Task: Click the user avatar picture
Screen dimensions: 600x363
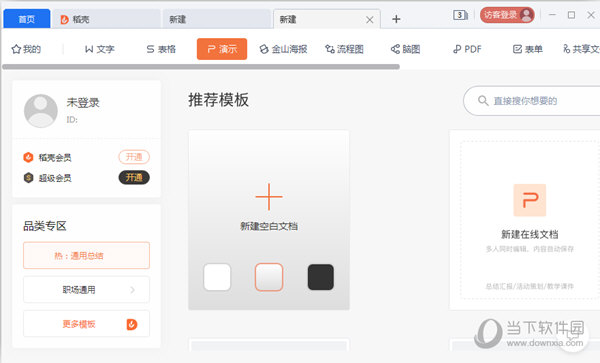Action: point(41,111)
